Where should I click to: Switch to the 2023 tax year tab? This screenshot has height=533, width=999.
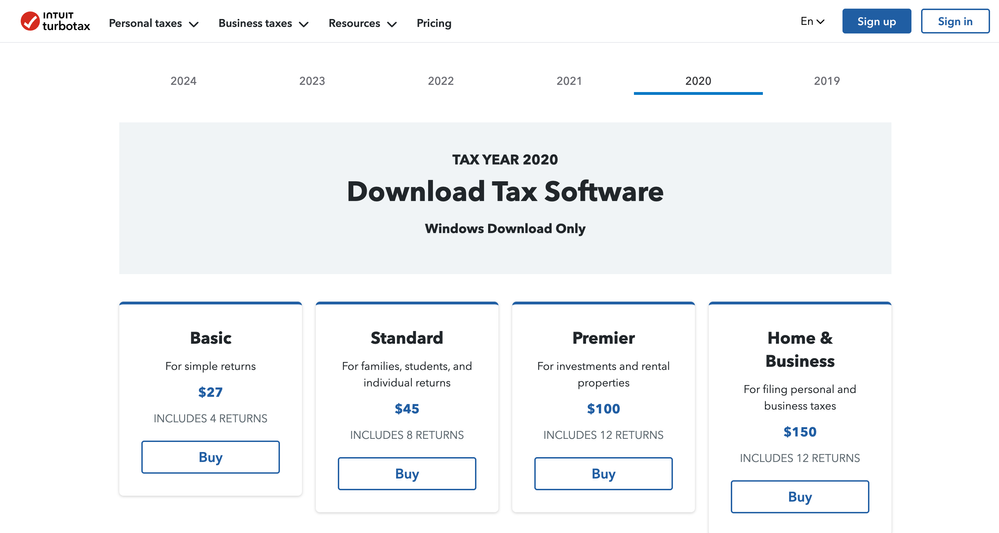tap(312, 81)
